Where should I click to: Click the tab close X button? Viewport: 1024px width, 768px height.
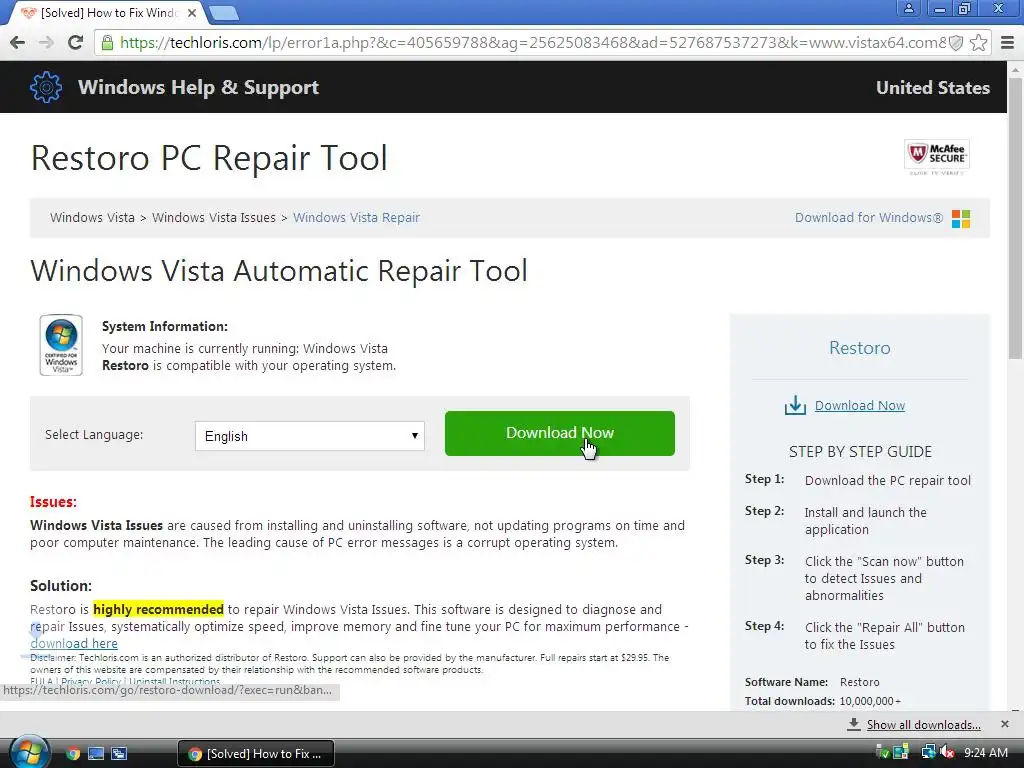pos(192,13)
